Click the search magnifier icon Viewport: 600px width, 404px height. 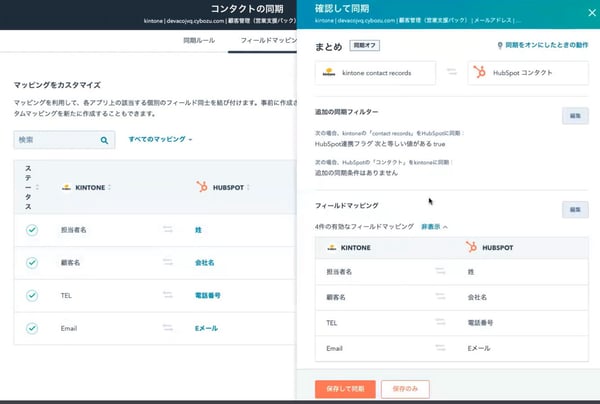(104, 140)
